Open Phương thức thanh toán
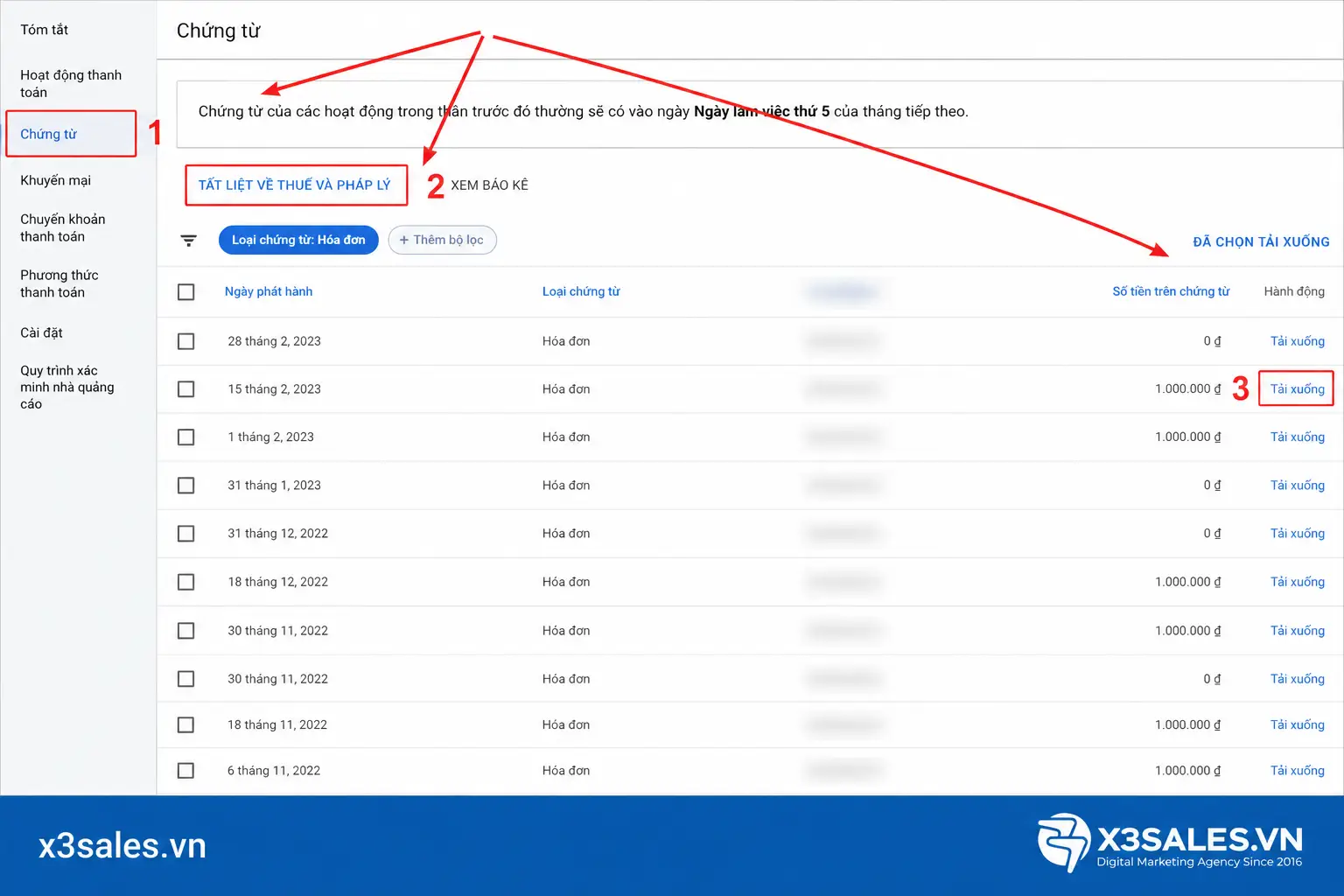The image size is (1344, 896). click(59, 283)
